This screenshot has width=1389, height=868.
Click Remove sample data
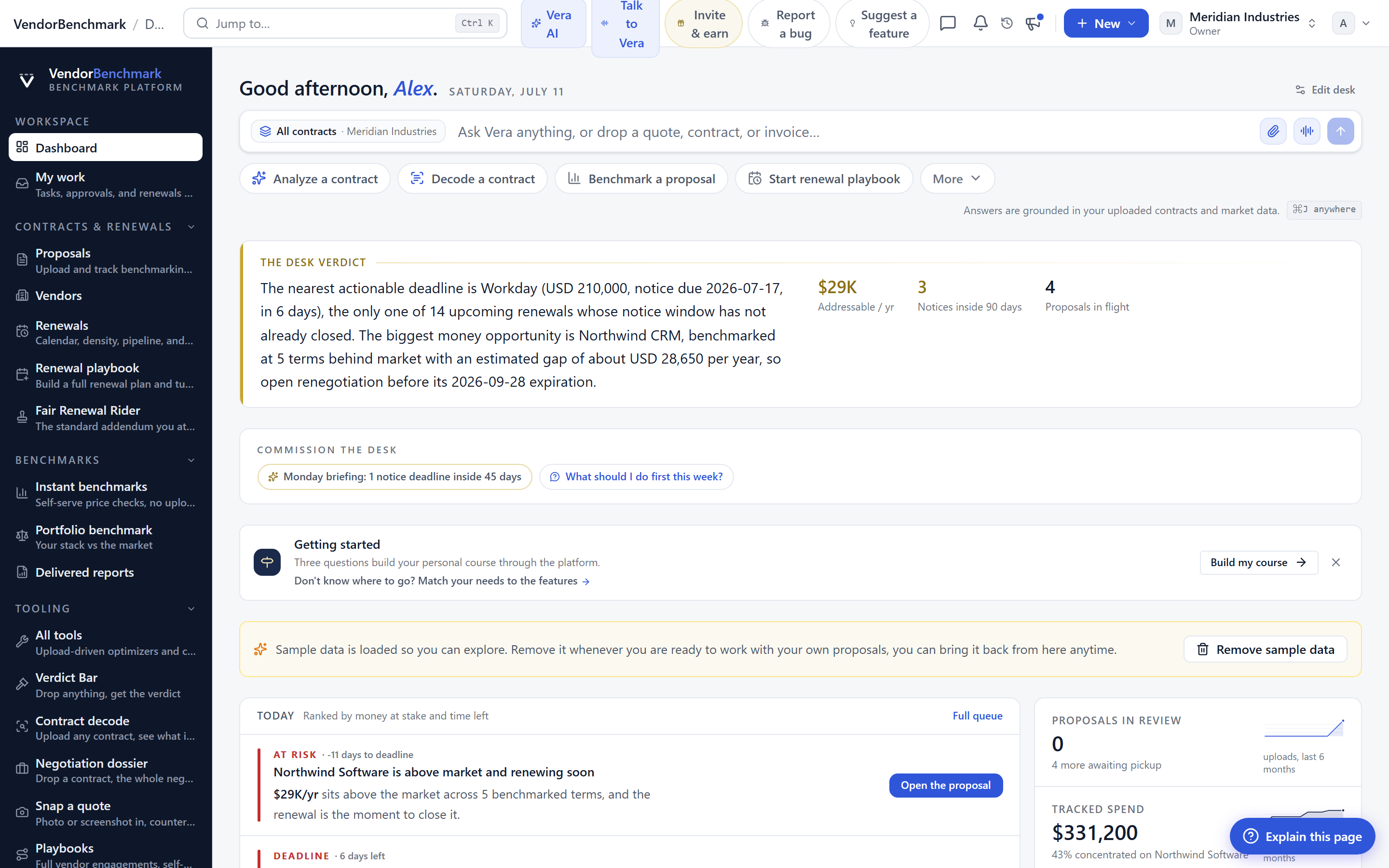coord(1265,649)
